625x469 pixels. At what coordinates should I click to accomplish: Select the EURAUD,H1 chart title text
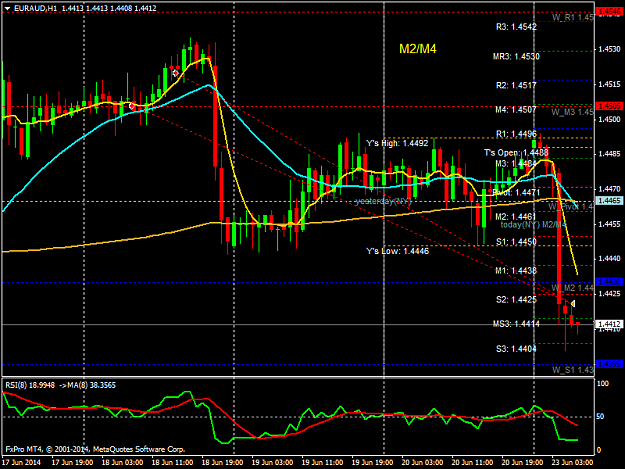(x=35, y=8)
